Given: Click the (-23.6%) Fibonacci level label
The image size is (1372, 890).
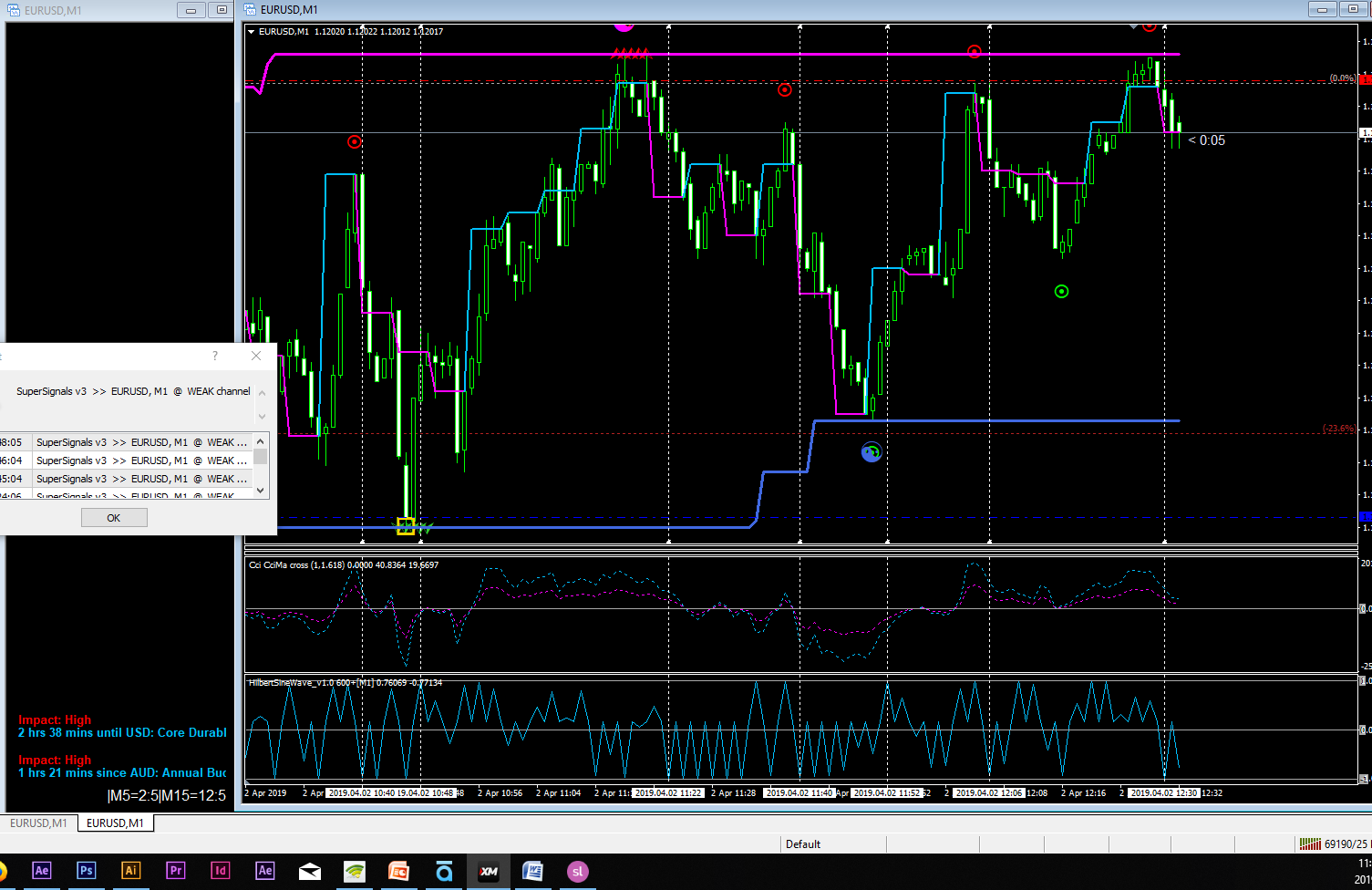Looking at the screenshot, I should pos(1338,428).
